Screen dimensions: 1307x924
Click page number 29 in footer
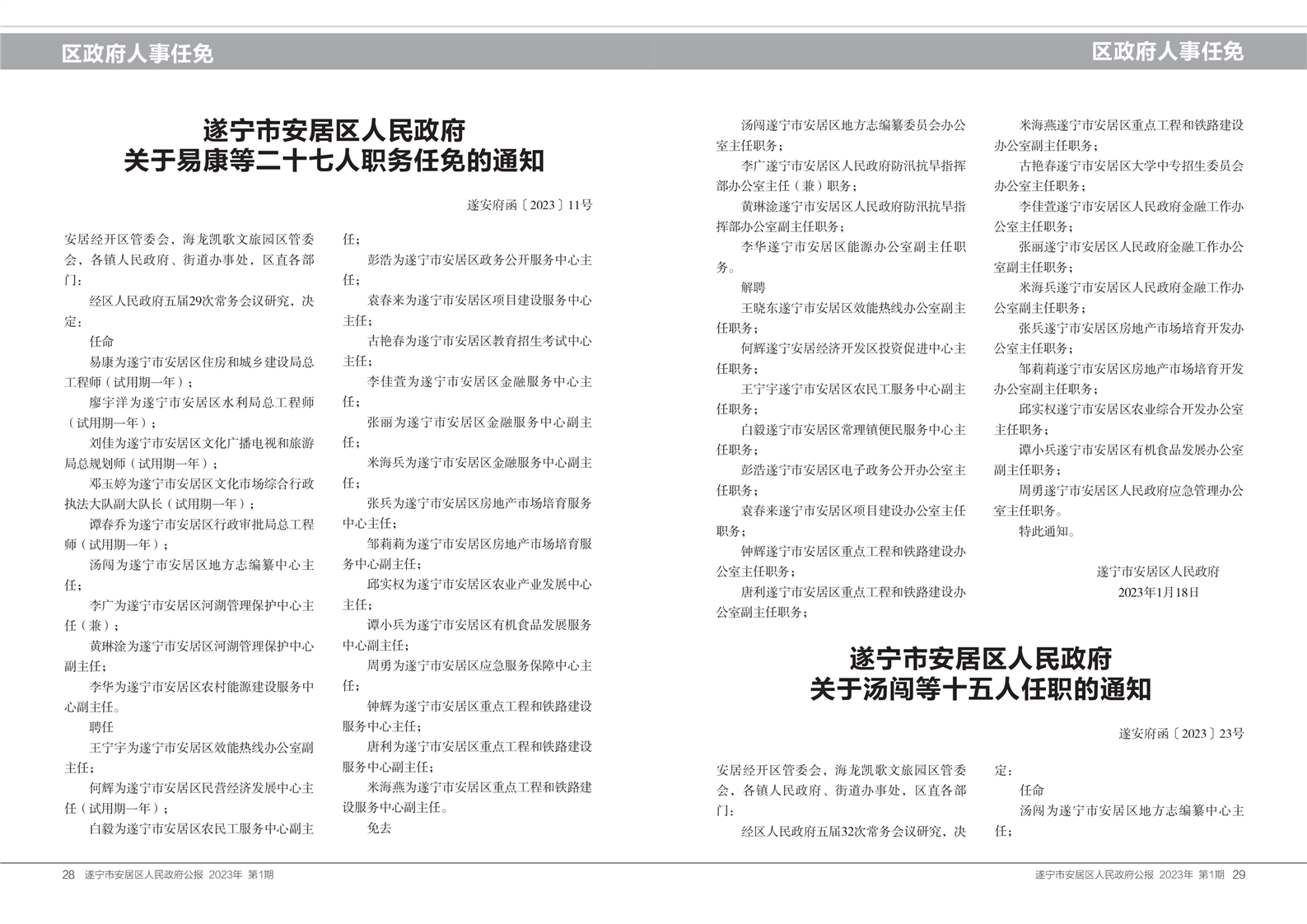(1239, 875)
